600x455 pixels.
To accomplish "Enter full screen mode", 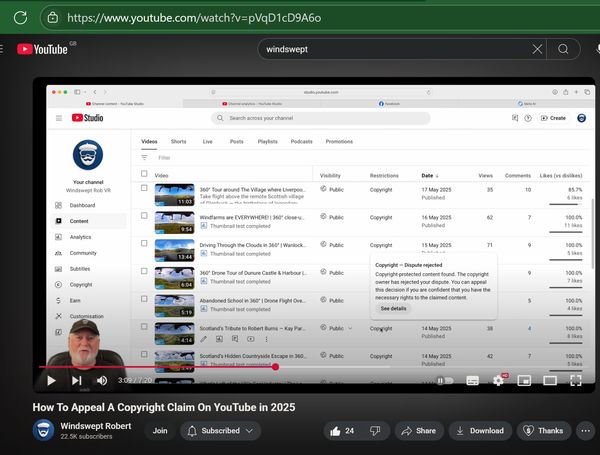I will pyautogui.click(x=576, y=380).
